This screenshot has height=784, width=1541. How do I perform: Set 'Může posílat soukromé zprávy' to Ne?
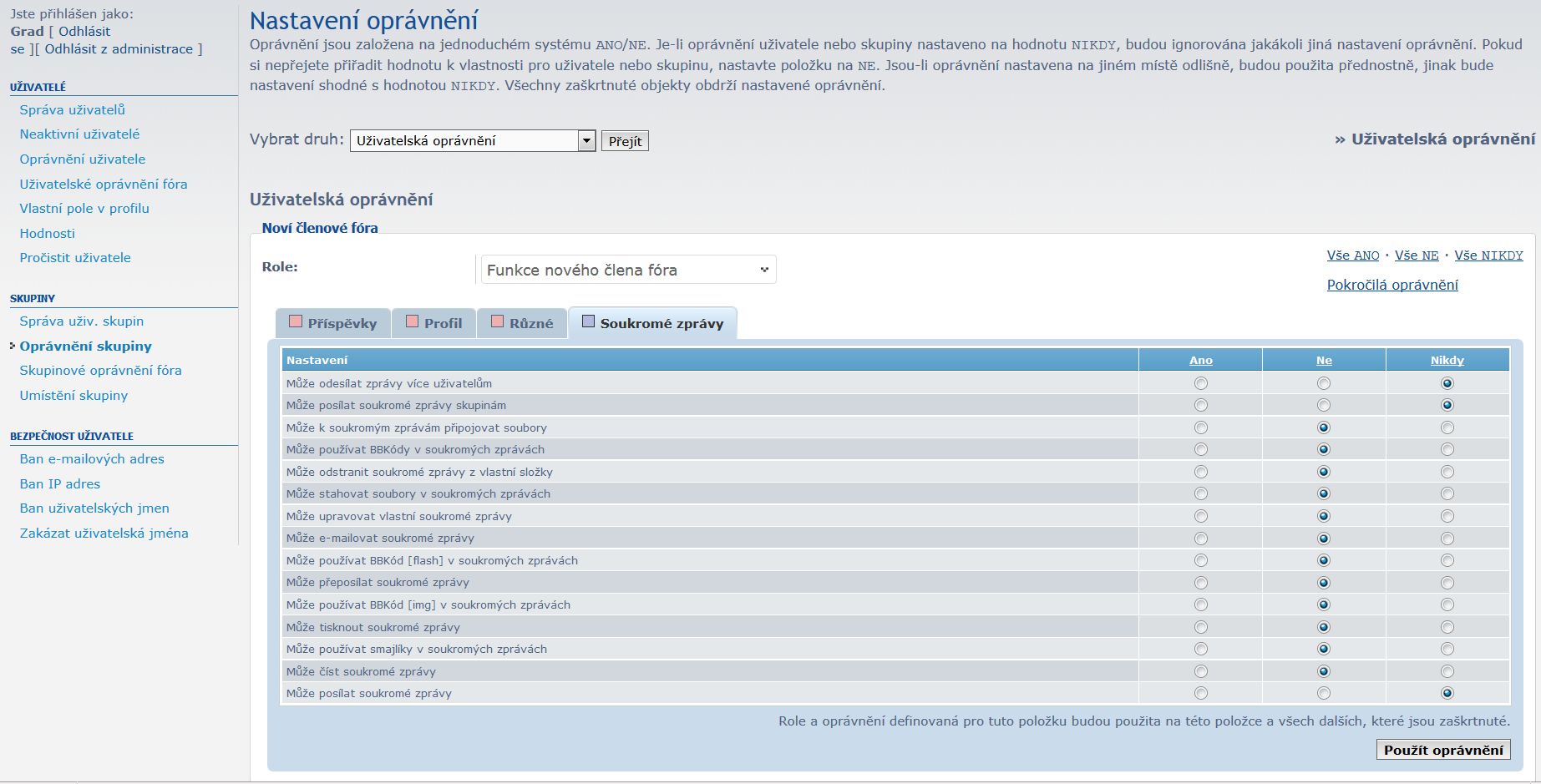1324,693
